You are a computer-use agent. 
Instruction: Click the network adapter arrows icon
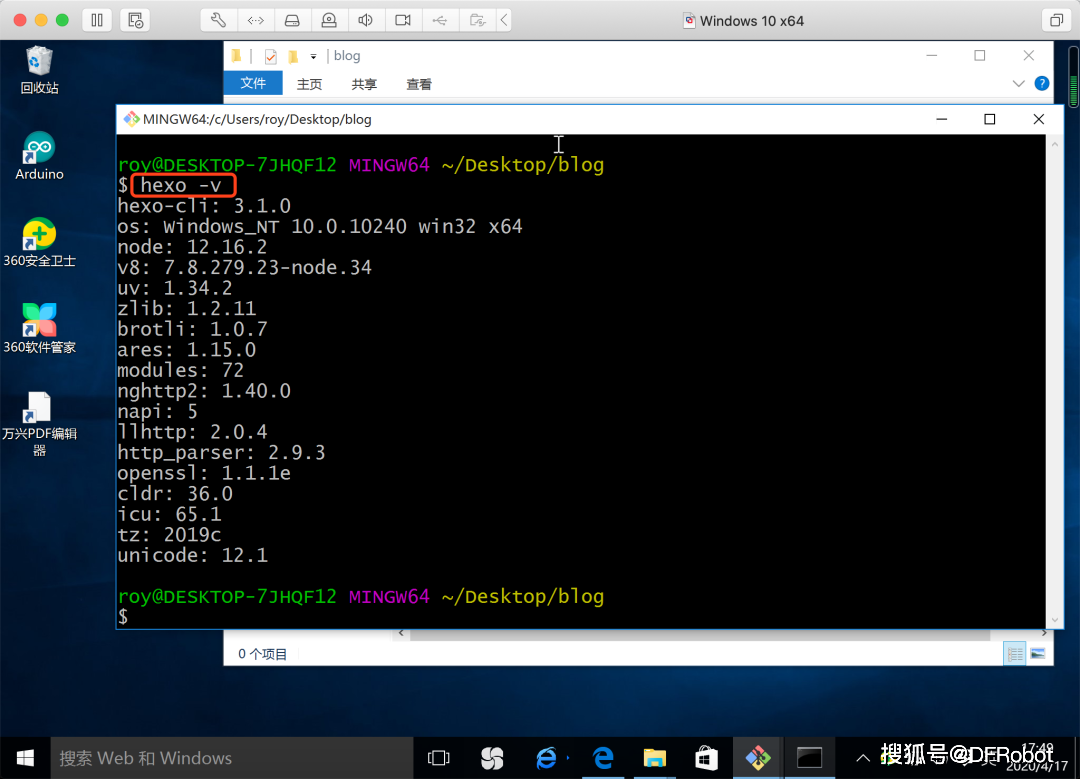[x=256, y=20]
